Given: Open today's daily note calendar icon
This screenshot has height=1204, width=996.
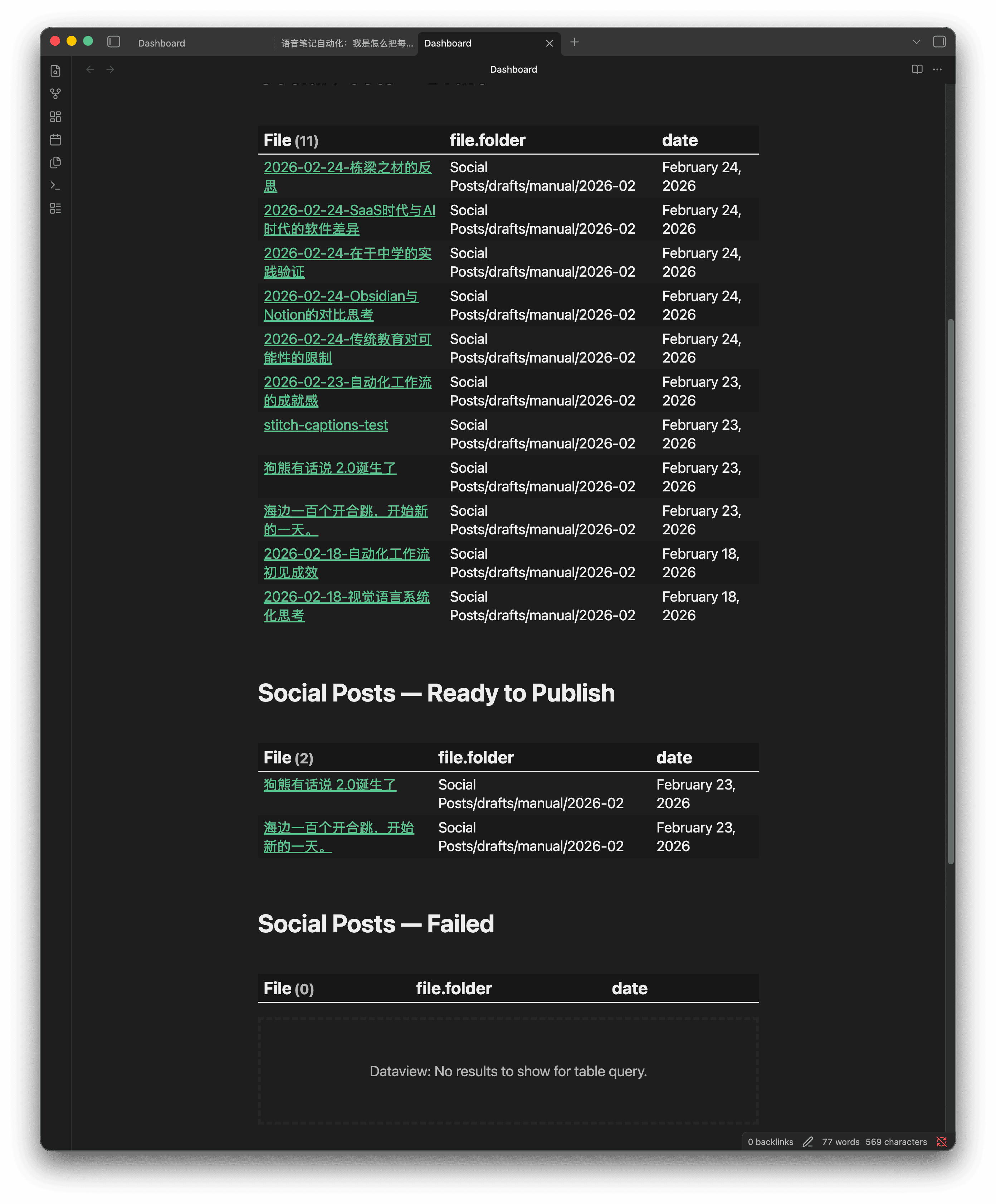Looking at the screenshot, I should point(55,140).
